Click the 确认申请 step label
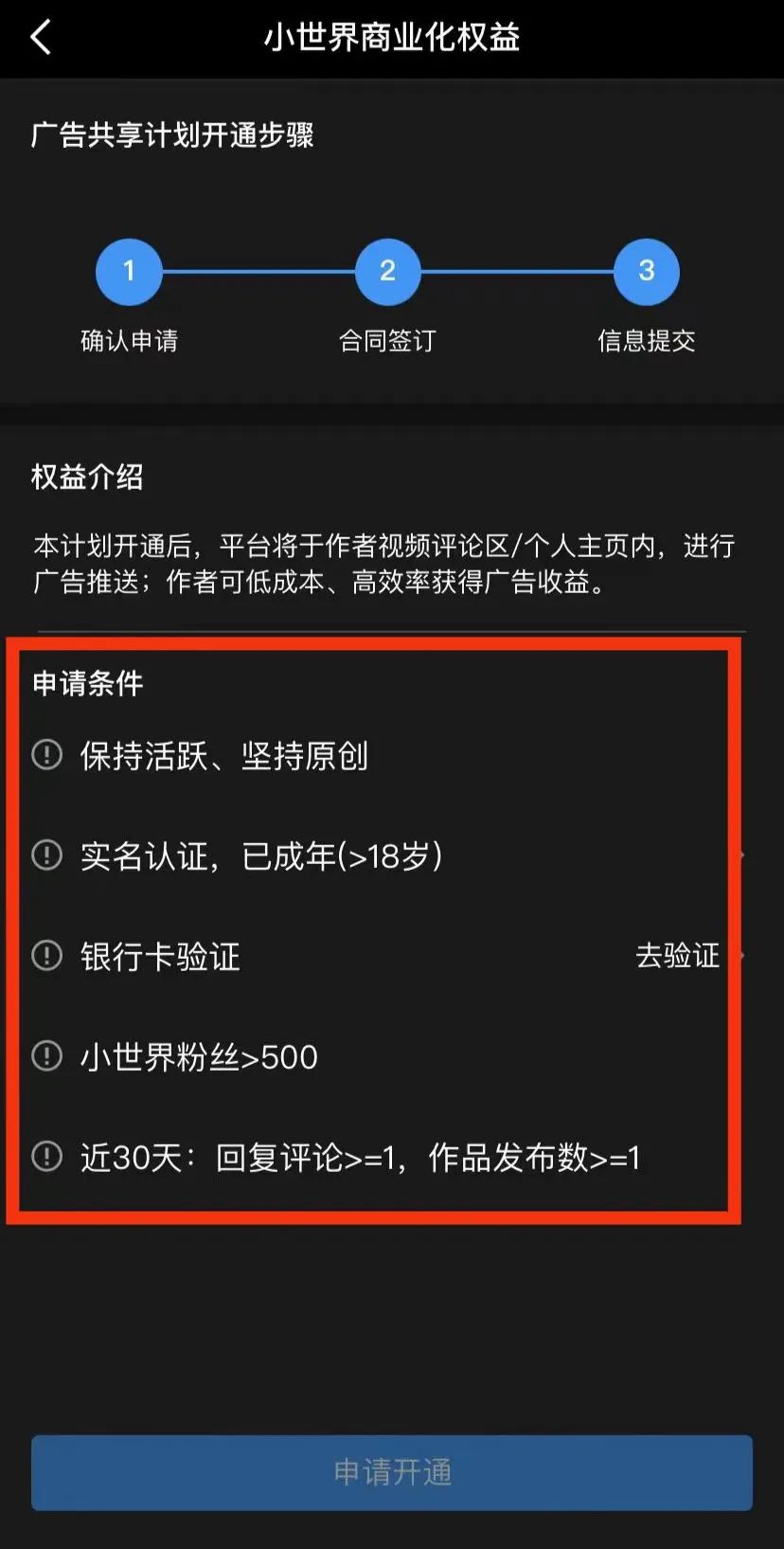The image size is (784, 1549). point(130,340)
